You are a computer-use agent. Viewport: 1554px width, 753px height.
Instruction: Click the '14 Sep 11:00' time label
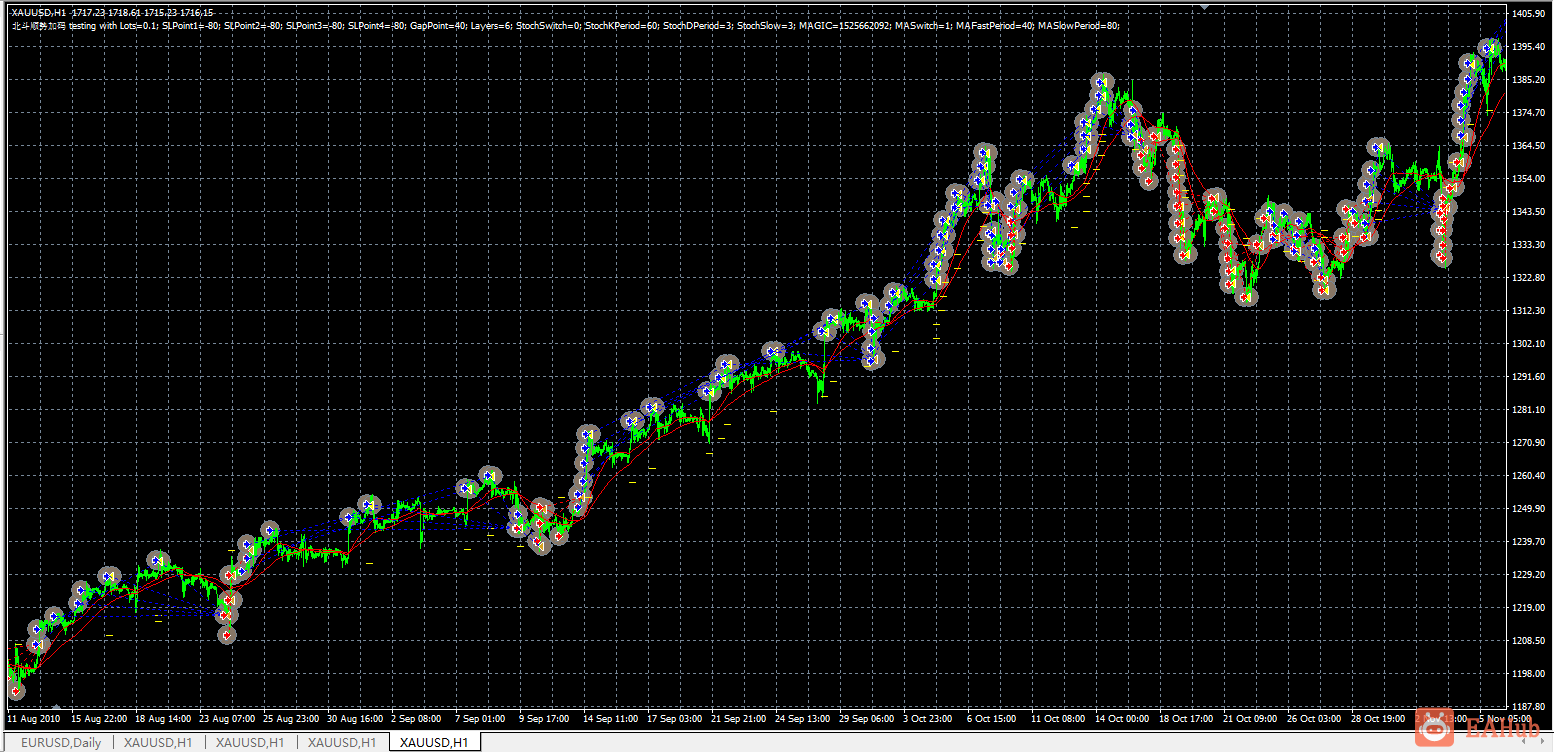point(611,718)
